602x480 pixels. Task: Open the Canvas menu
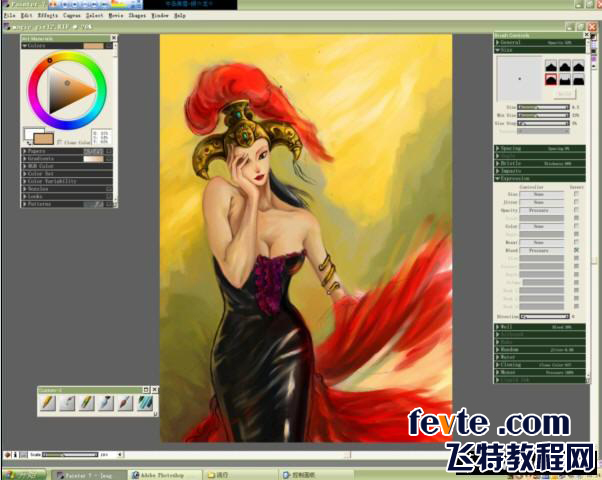click(72, 15)
